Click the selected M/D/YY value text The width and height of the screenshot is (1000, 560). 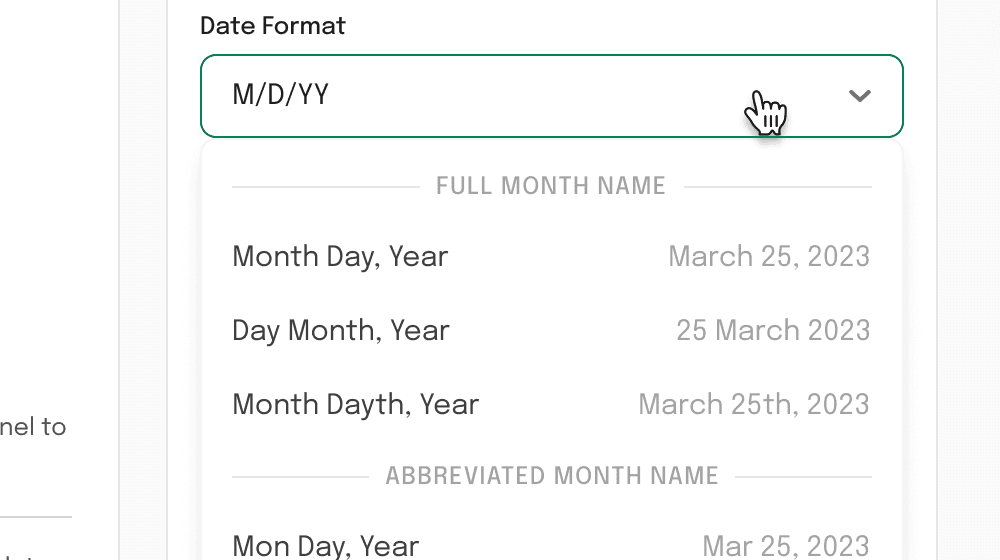point(281,94)
